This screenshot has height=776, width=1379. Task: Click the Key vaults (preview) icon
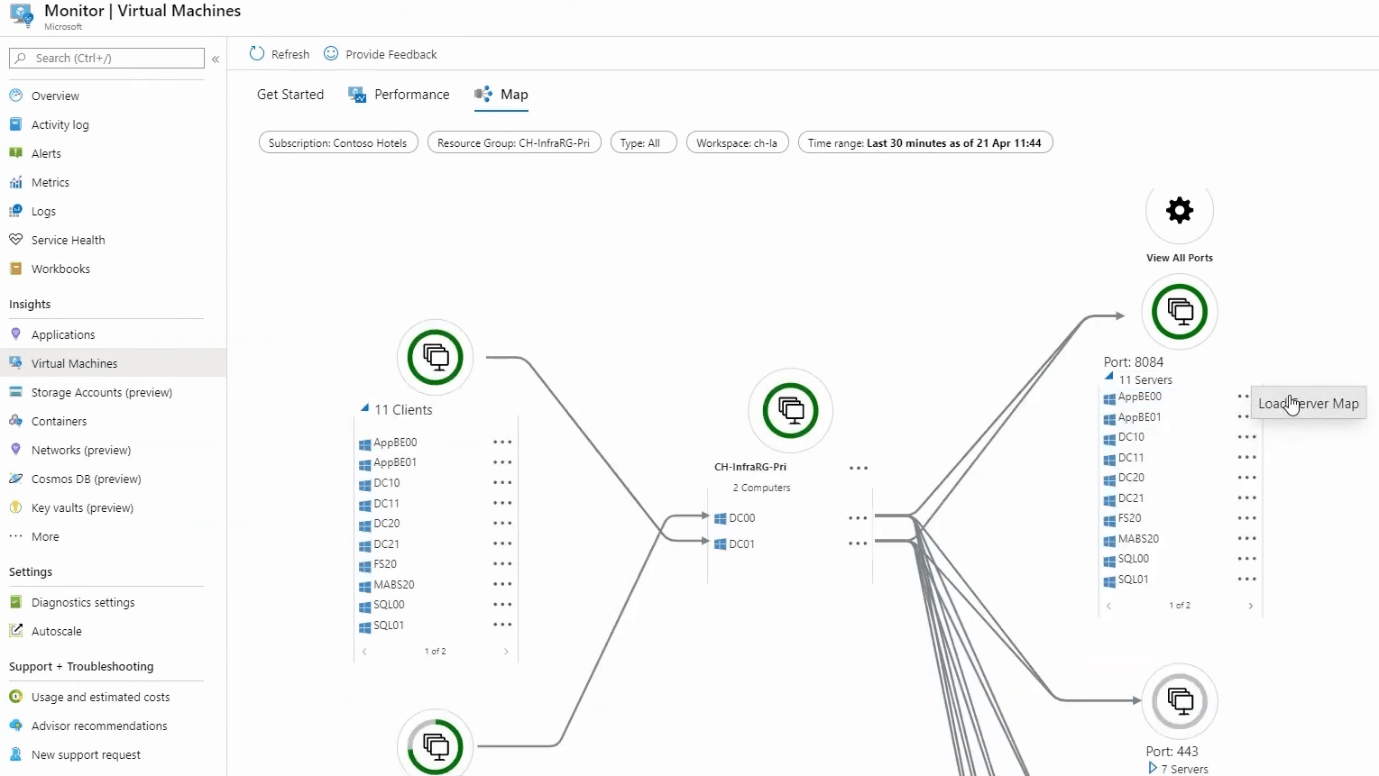[x=15, y=508]
